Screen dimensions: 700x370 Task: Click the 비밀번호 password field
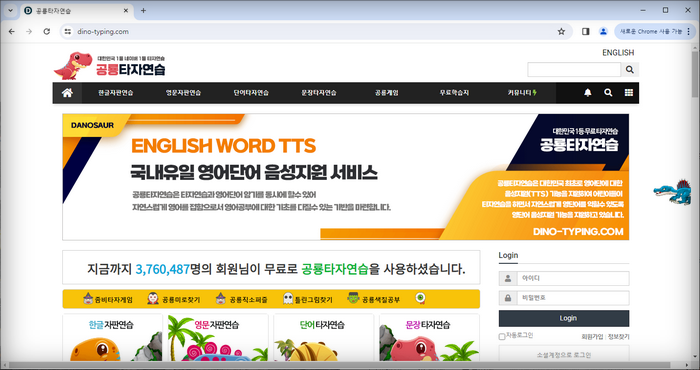pos(573,298)
